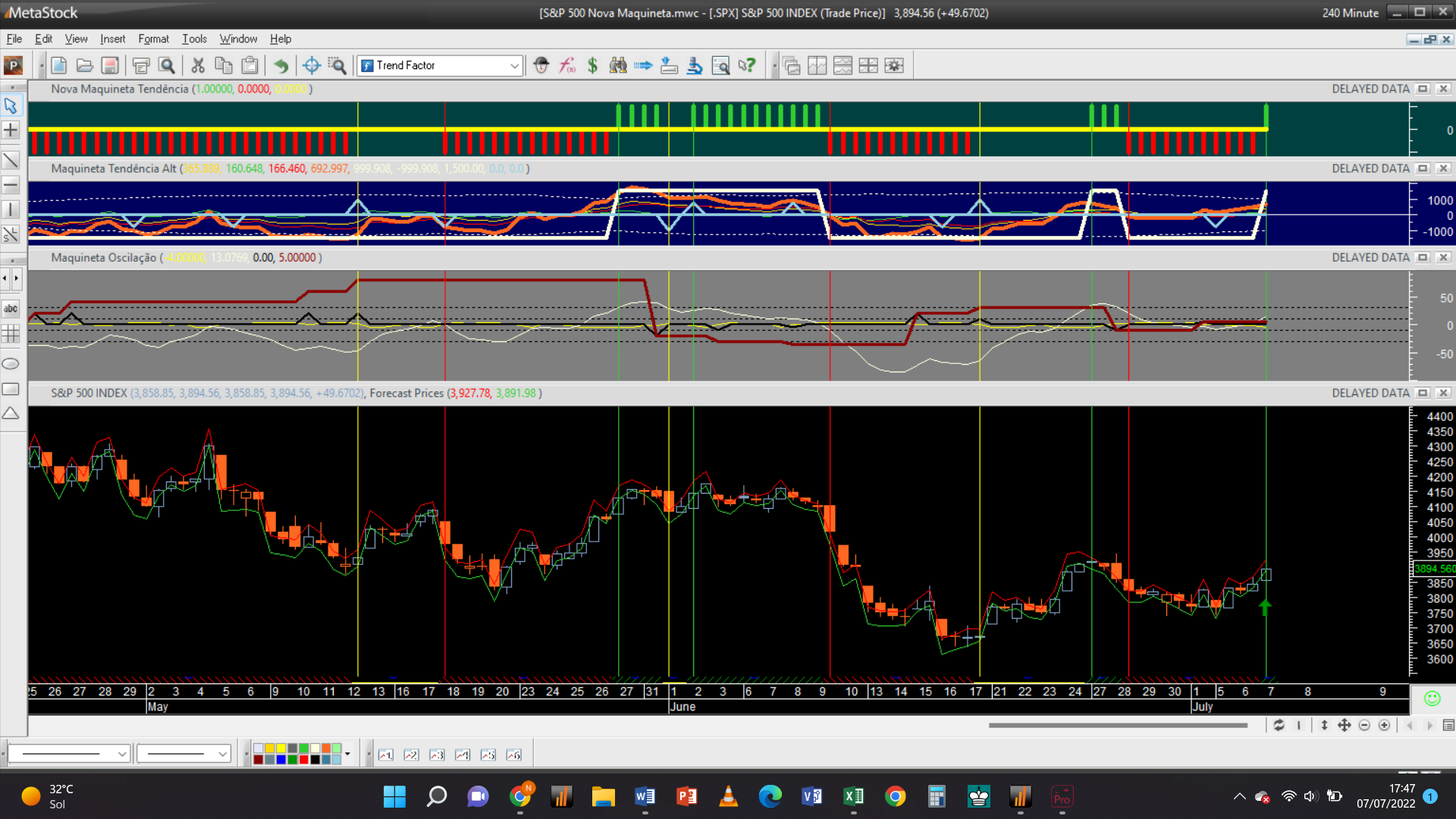The width and height of the screenshot is (1456, 819).
Task: Click chart layout button number 3
Action: [437, 755]
